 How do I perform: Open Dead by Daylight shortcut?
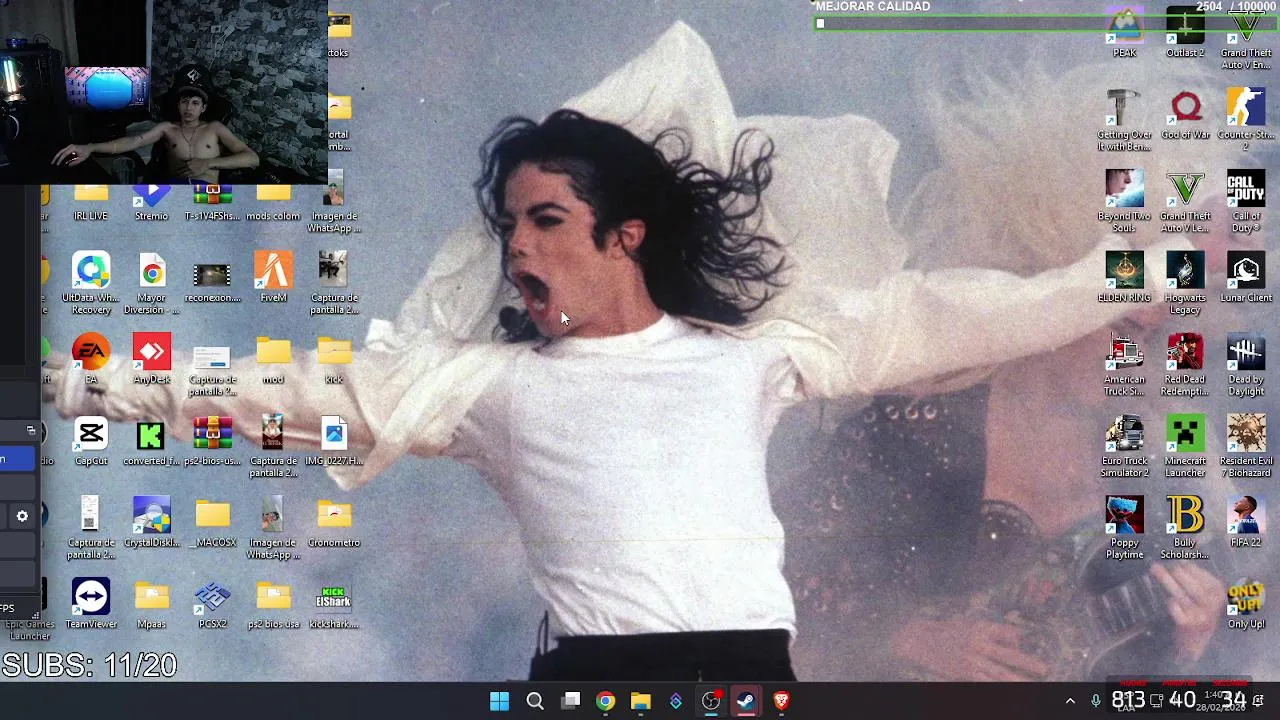click(1246, 364)
